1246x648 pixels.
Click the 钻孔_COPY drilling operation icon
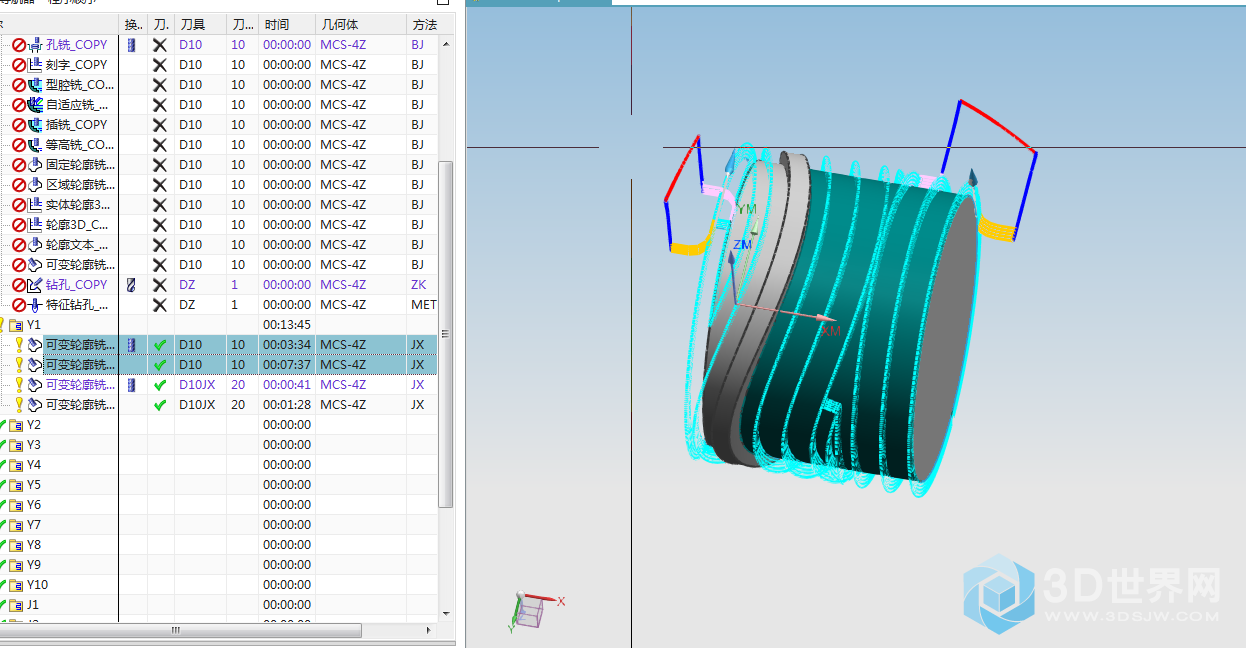pos(35,284)
